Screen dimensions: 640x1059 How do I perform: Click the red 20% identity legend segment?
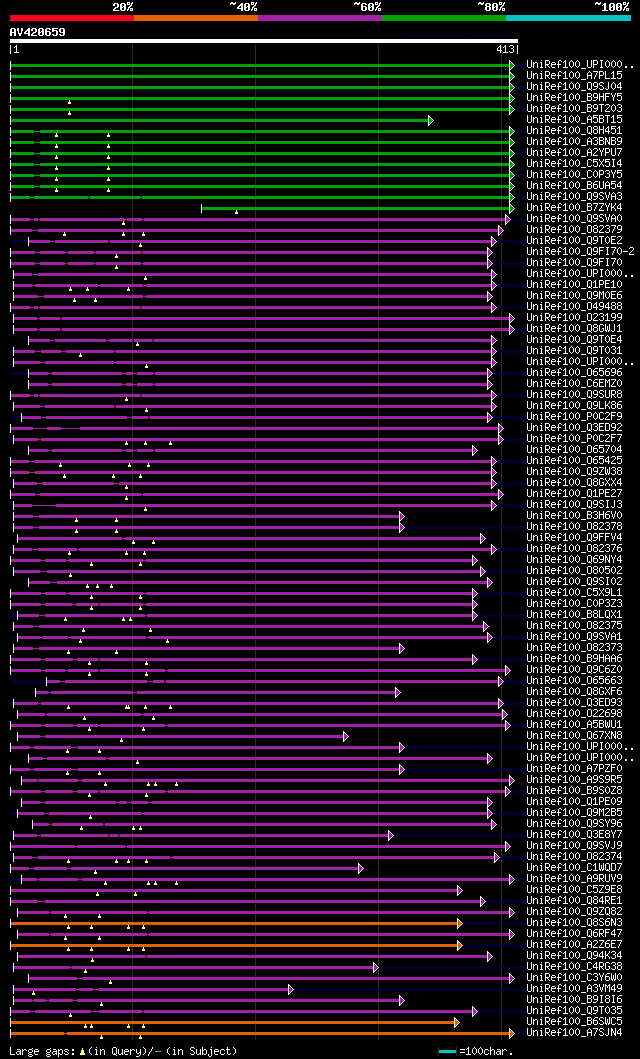[72, 18]
